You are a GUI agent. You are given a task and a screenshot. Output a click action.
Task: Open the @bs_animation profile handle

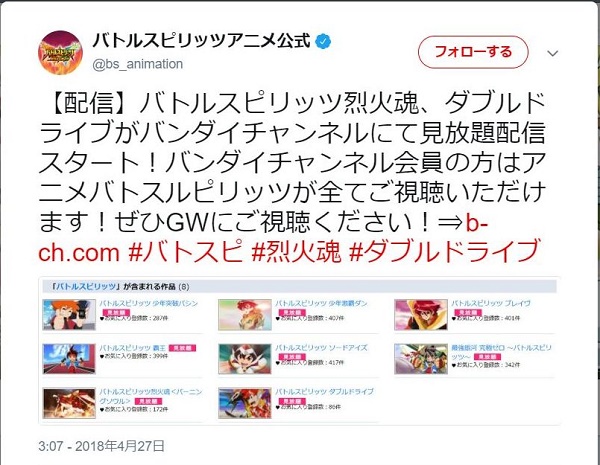(x=138, y=64)
